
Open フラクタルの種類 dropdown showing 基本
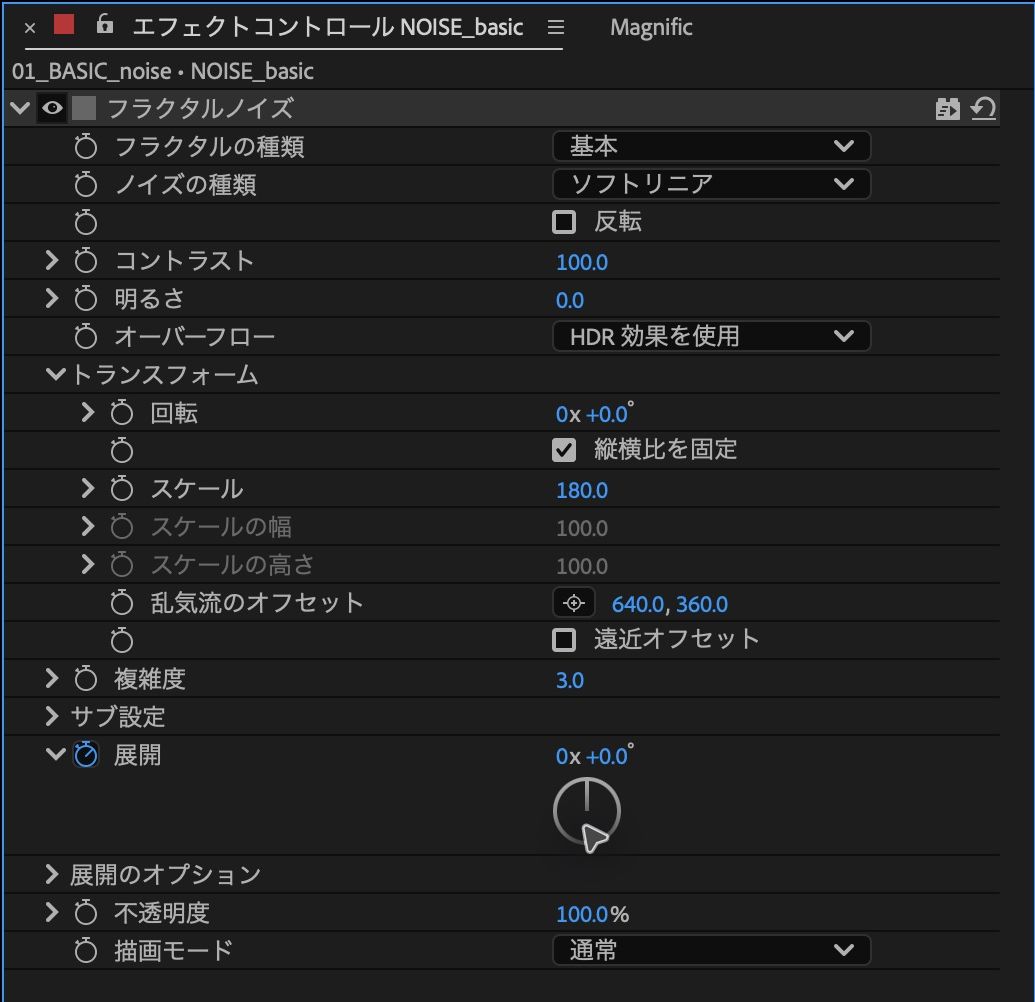[x=712, y=146]
